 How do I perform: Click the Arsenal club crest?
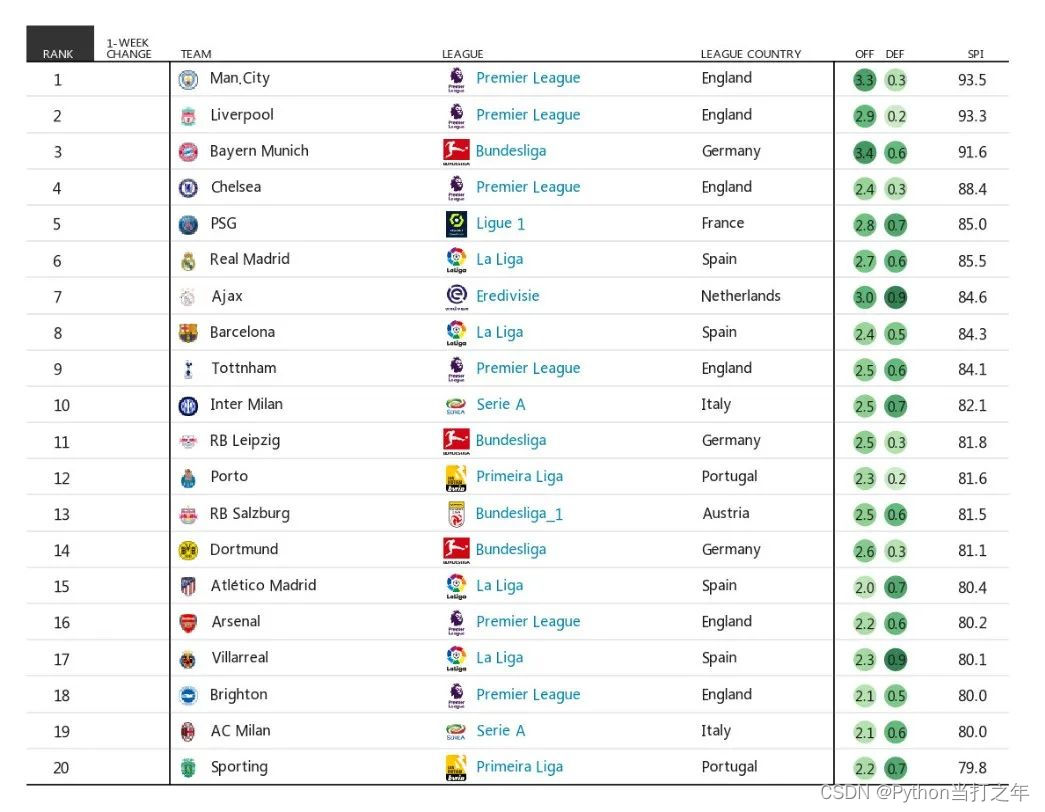[x=188, y=623]
